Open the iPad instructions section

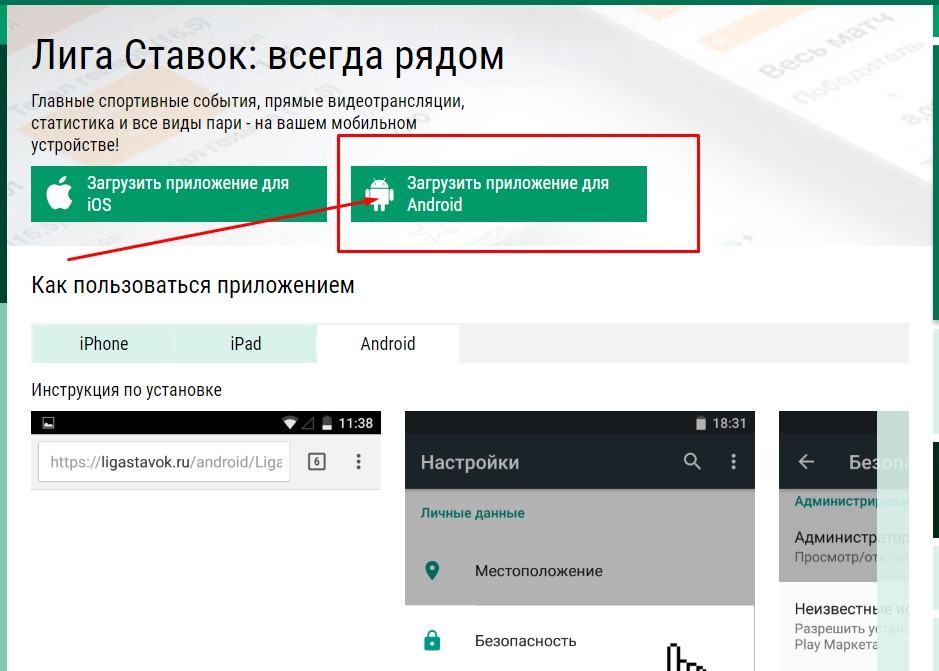click(245, 343)
